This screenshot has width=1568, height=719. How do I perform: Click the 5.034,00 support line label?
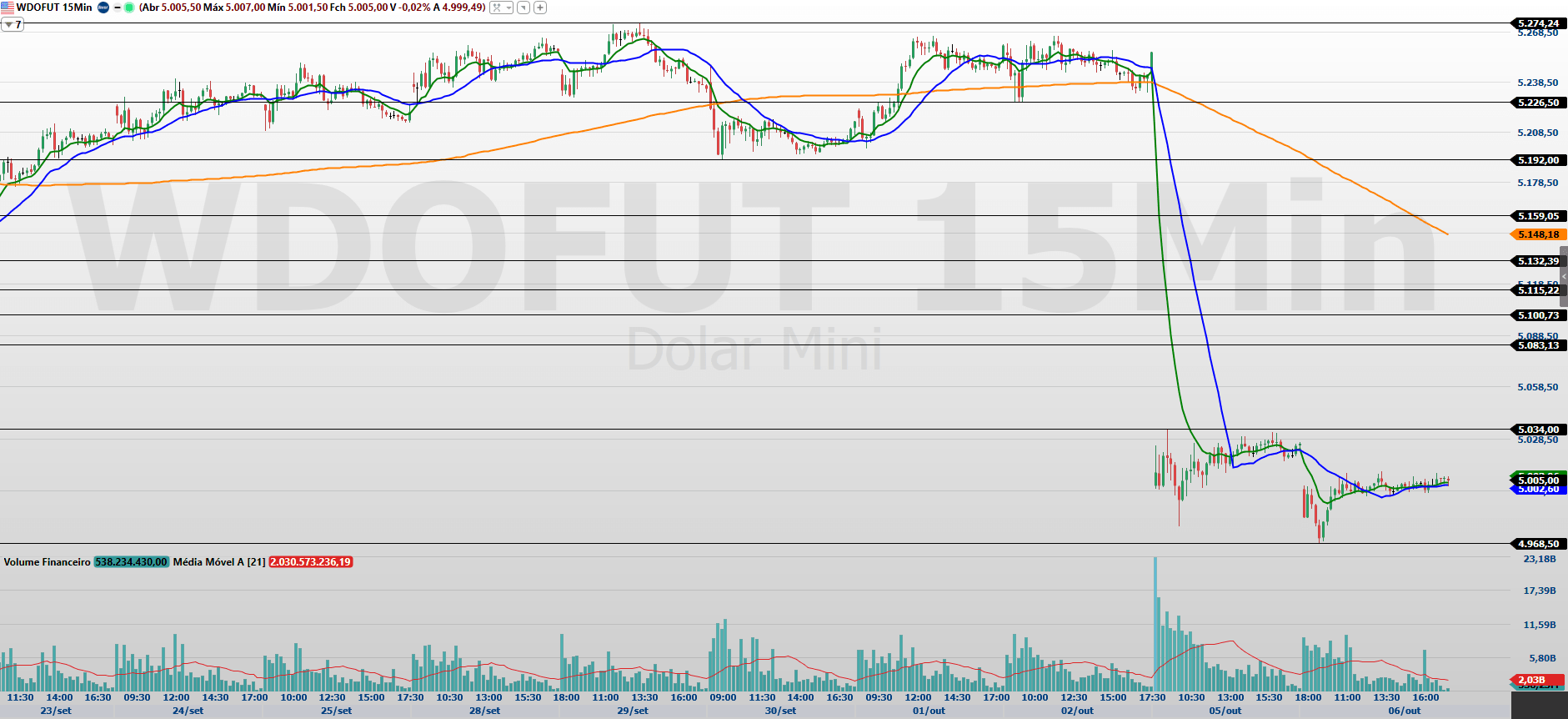(1538, 430)
